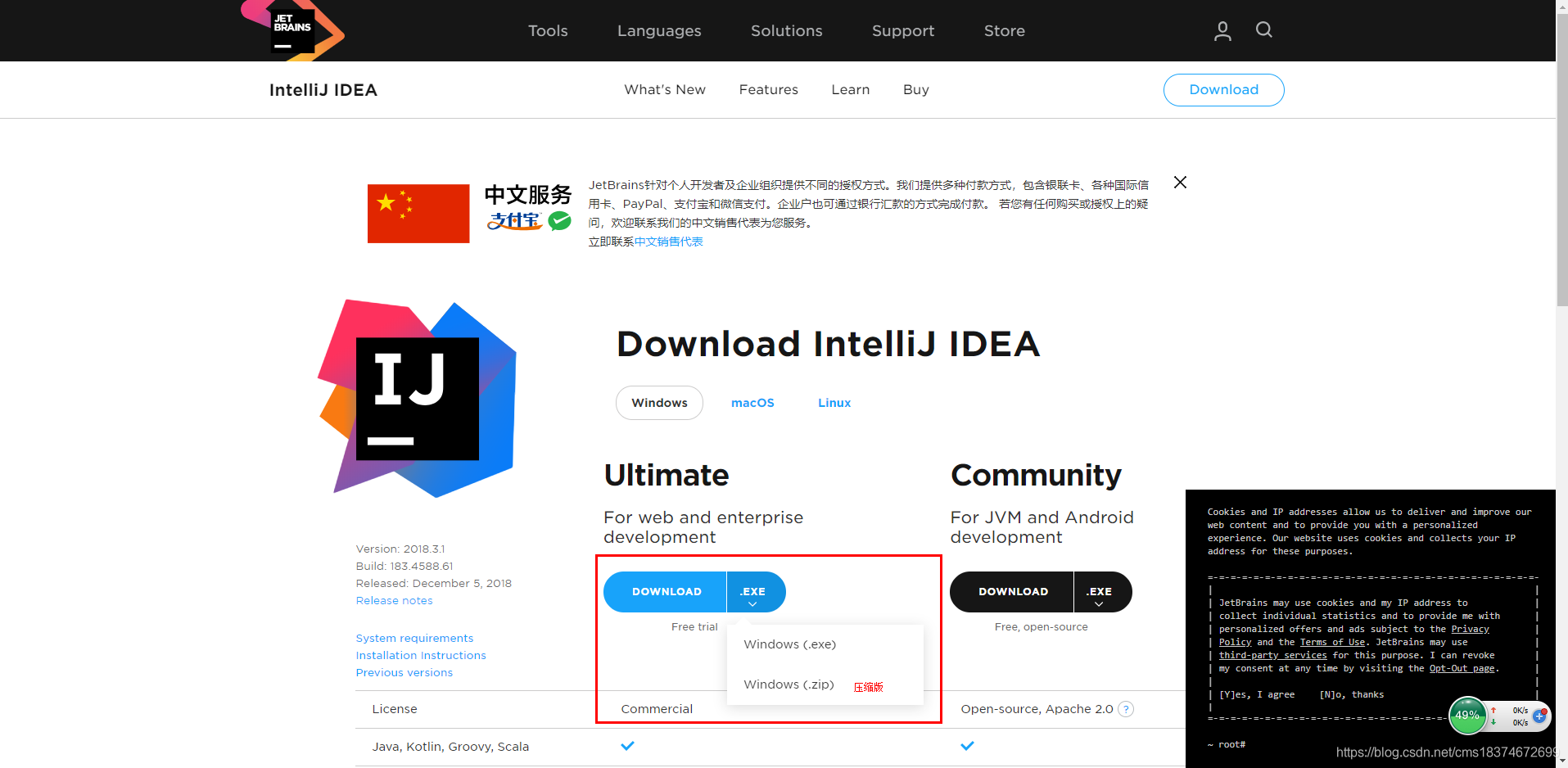
Task: Click the 'Open-source, Apache 2.0' cell
Action: (1037, 709)
